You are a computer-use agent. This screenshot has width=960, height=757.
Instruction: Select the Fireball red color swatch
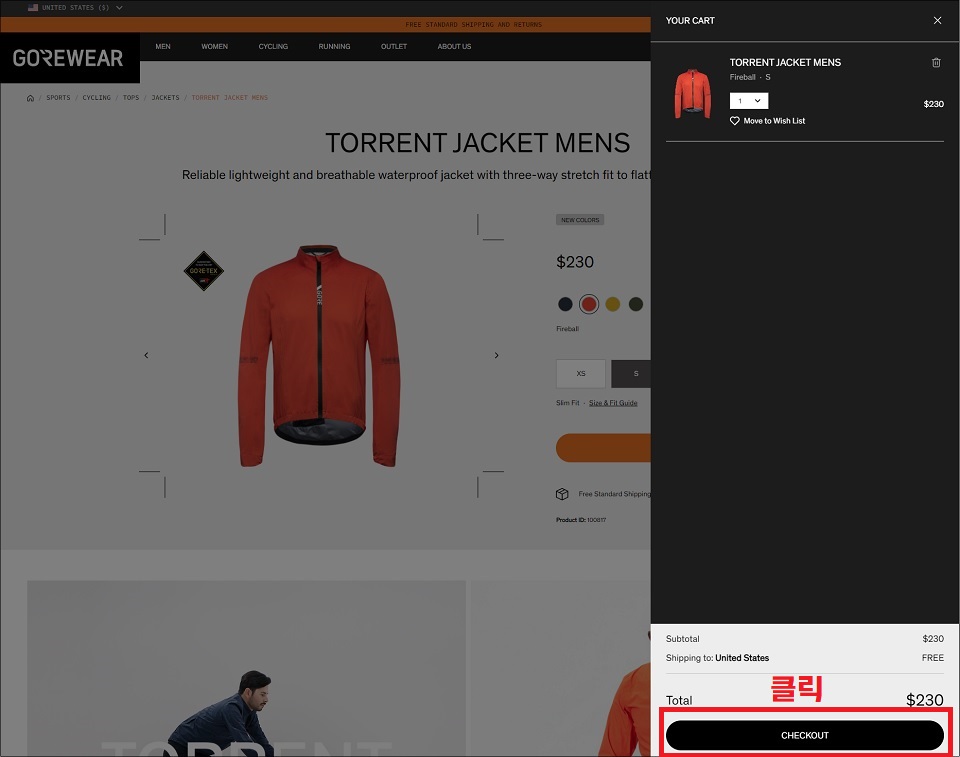point(589,304)
